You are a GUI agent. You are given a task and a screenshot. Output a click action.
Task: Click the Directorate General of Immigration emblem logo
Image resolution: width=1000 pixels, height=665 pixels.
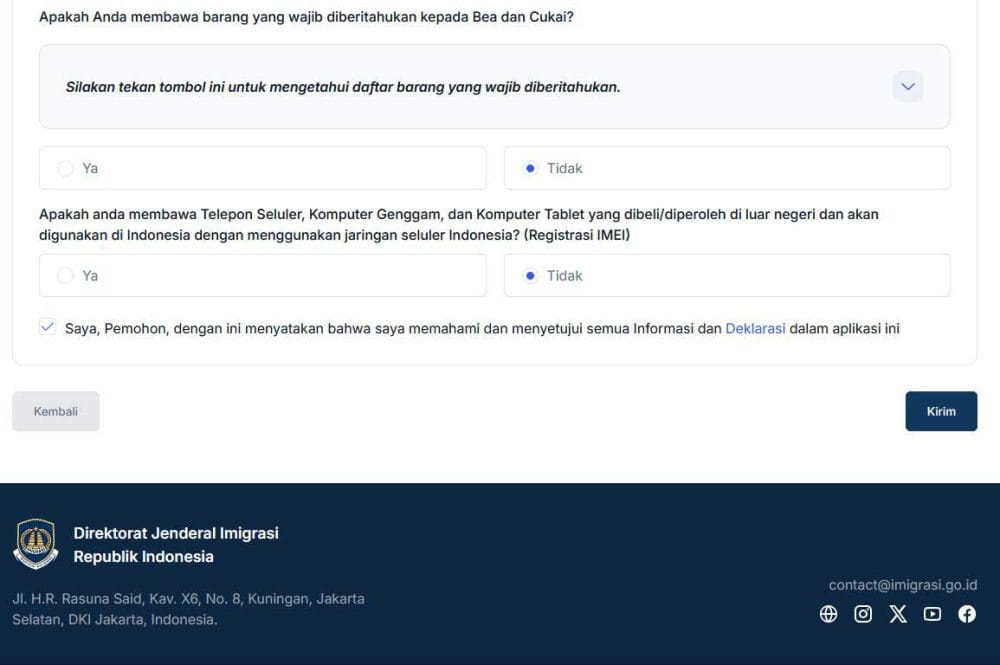point(36,544)
